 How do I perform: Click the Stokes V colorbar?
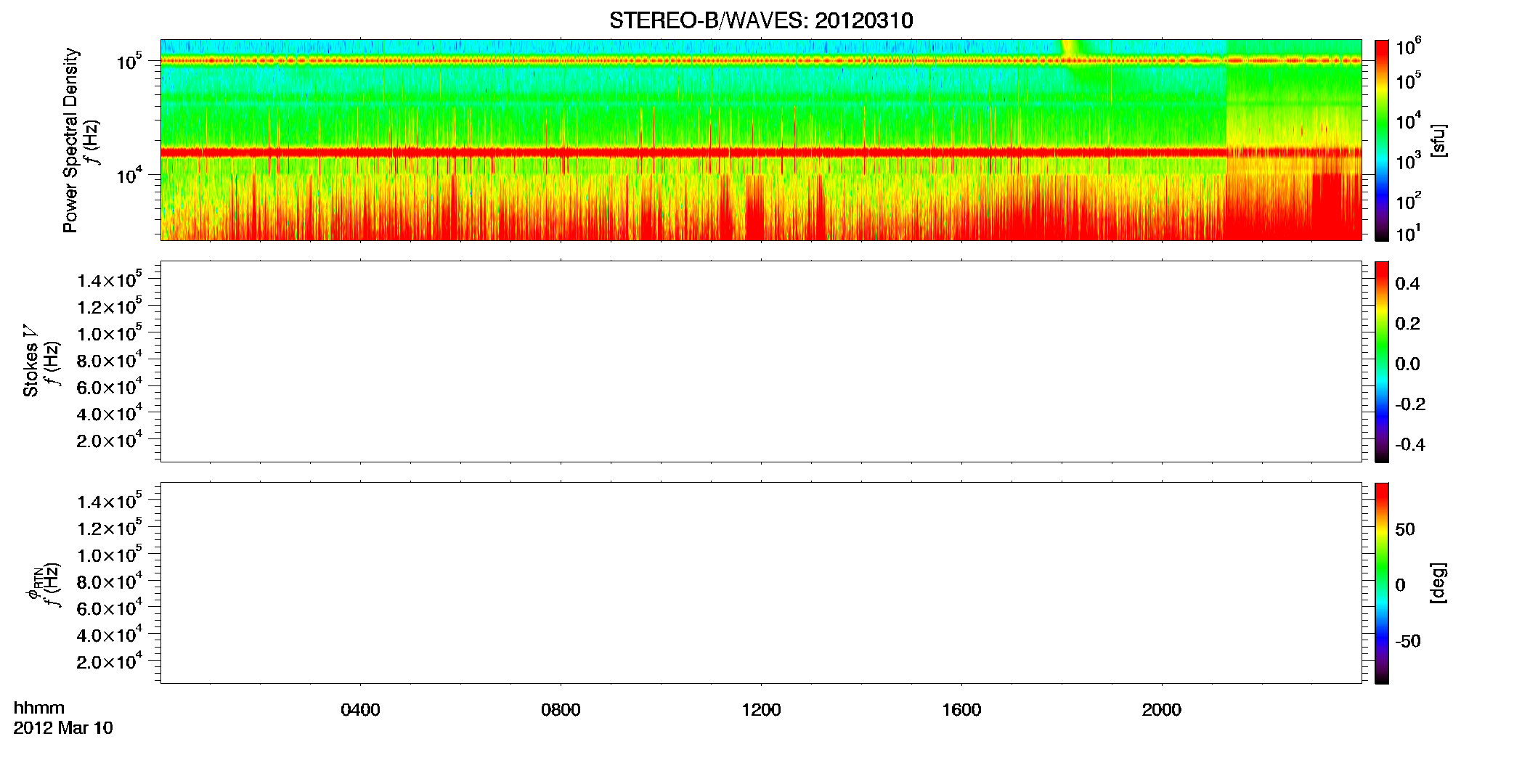[x=1382, y=362]
